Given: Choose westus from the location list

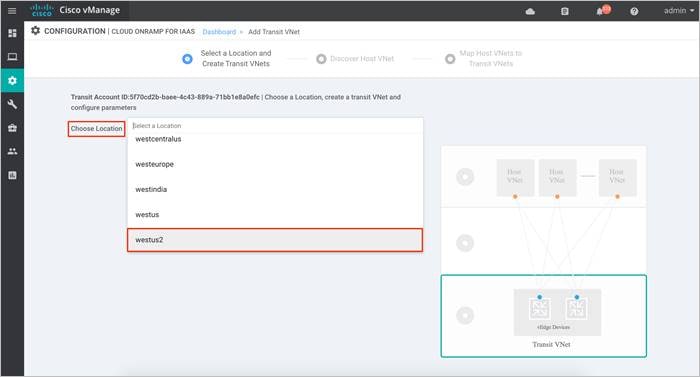Looking at the screenshot, I should click(x=275, y=215).
